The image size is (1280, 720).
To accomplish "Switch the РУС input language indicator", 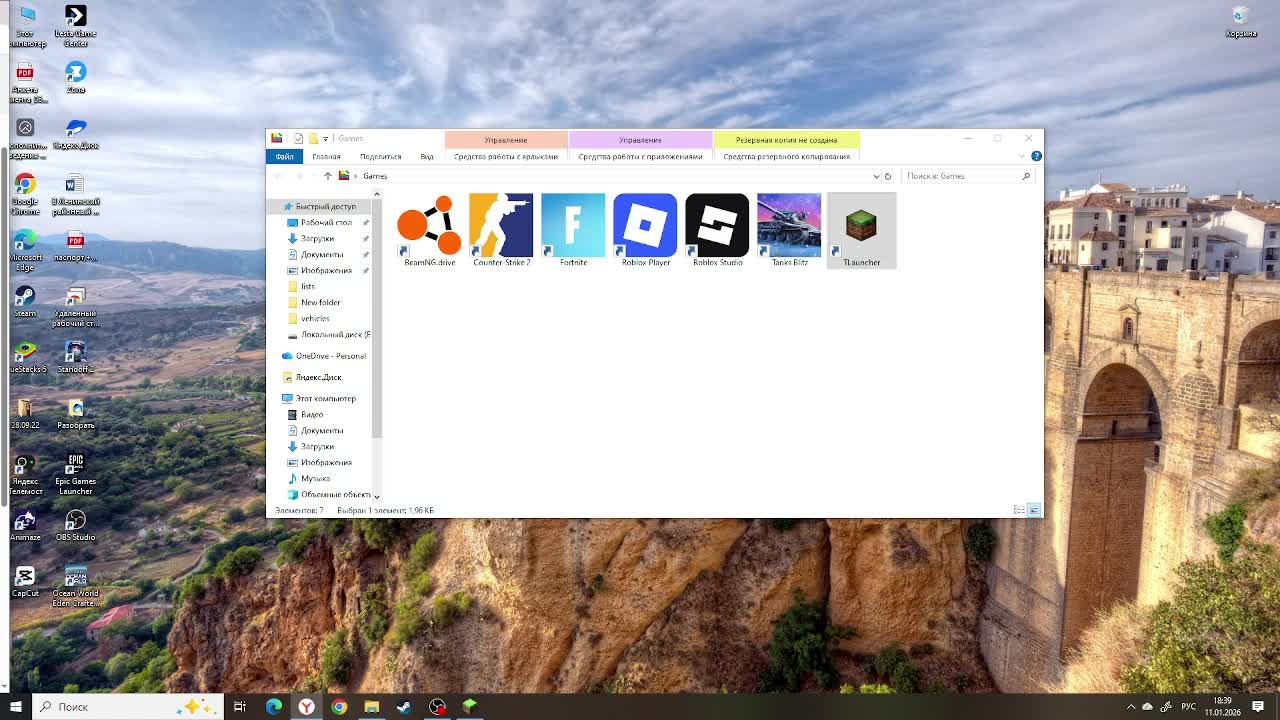I will point(1189,707).
